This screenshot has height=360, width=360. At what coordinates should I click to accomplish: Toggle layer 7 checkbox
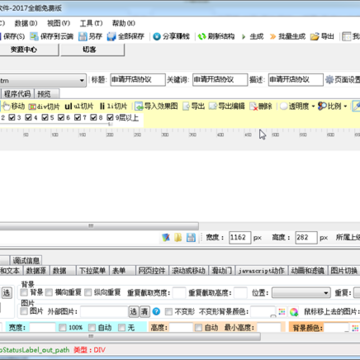pos(78,117)
